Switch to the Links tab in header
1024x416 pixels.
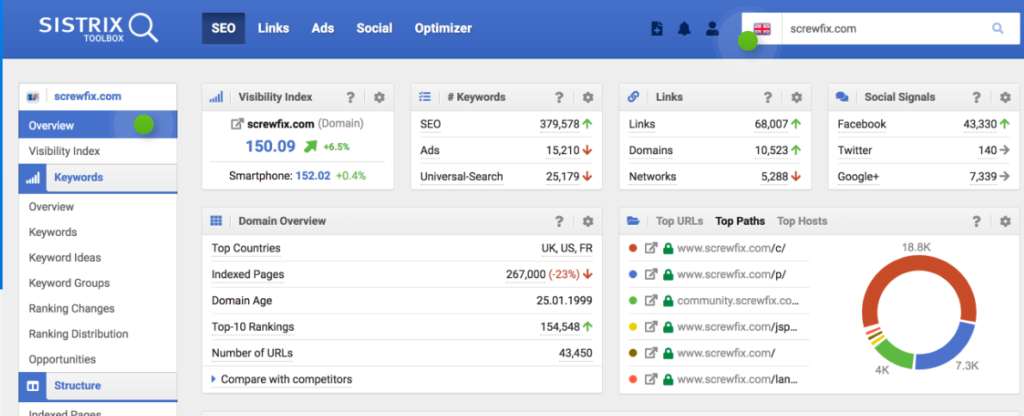pyautogui.click(x=273, y=29)
